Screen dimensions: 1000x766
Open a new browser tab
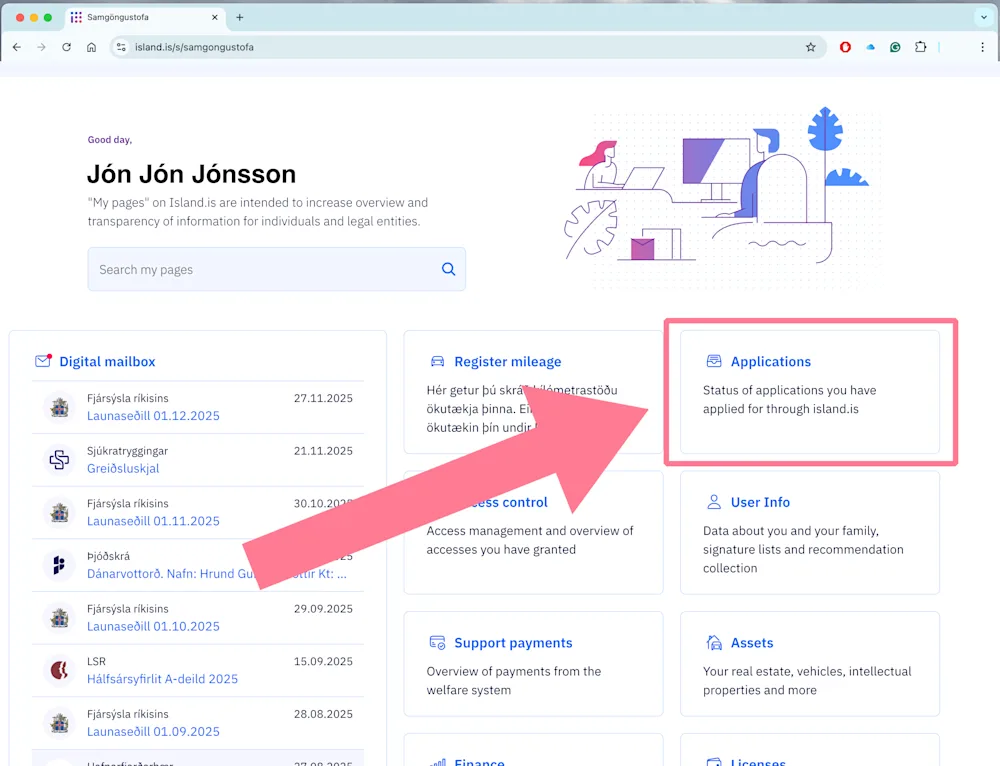tap(240, 18)
